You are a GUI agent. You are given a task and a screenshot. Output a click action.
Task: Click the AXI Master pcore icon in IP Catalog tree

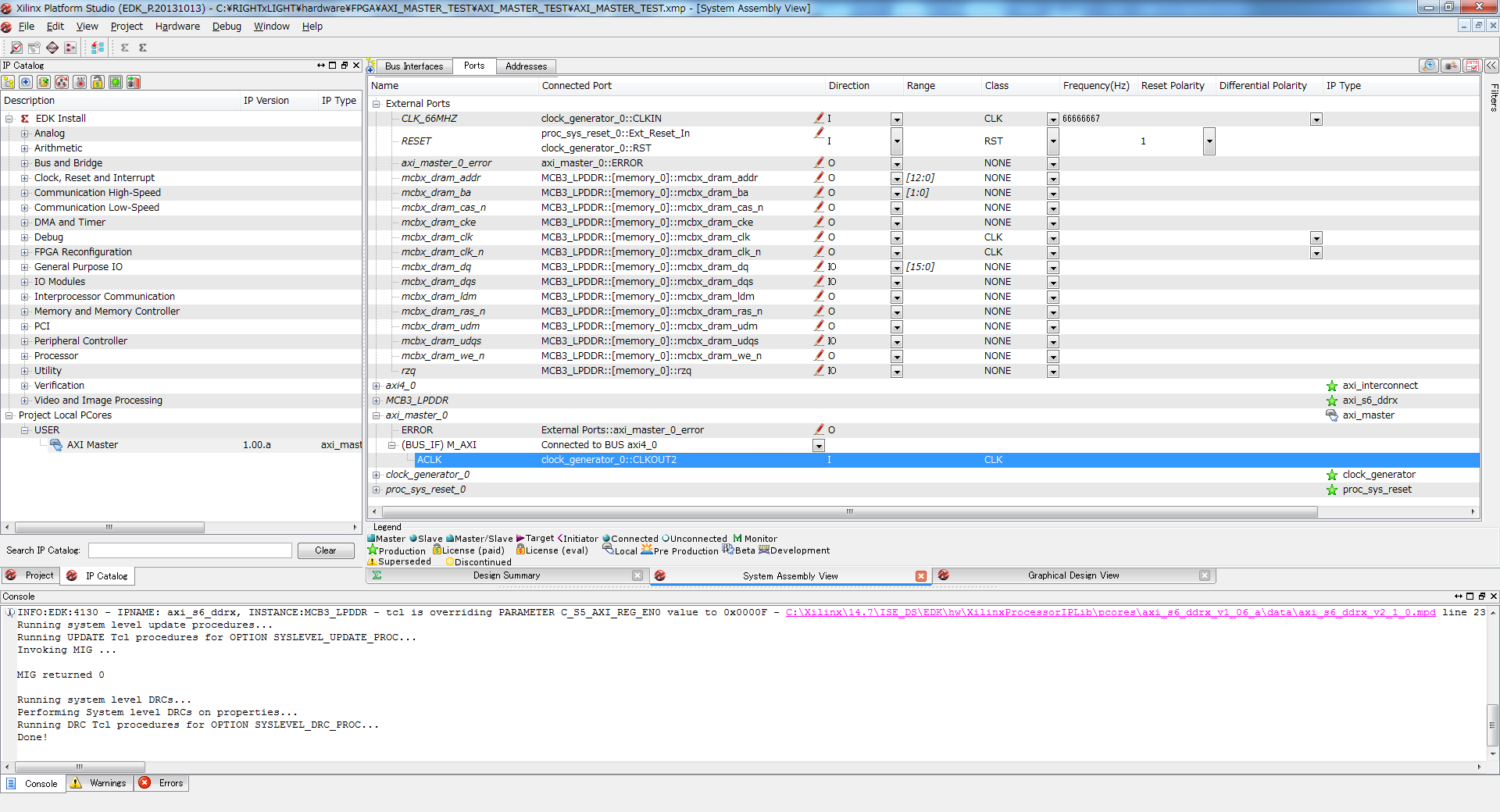56,445
